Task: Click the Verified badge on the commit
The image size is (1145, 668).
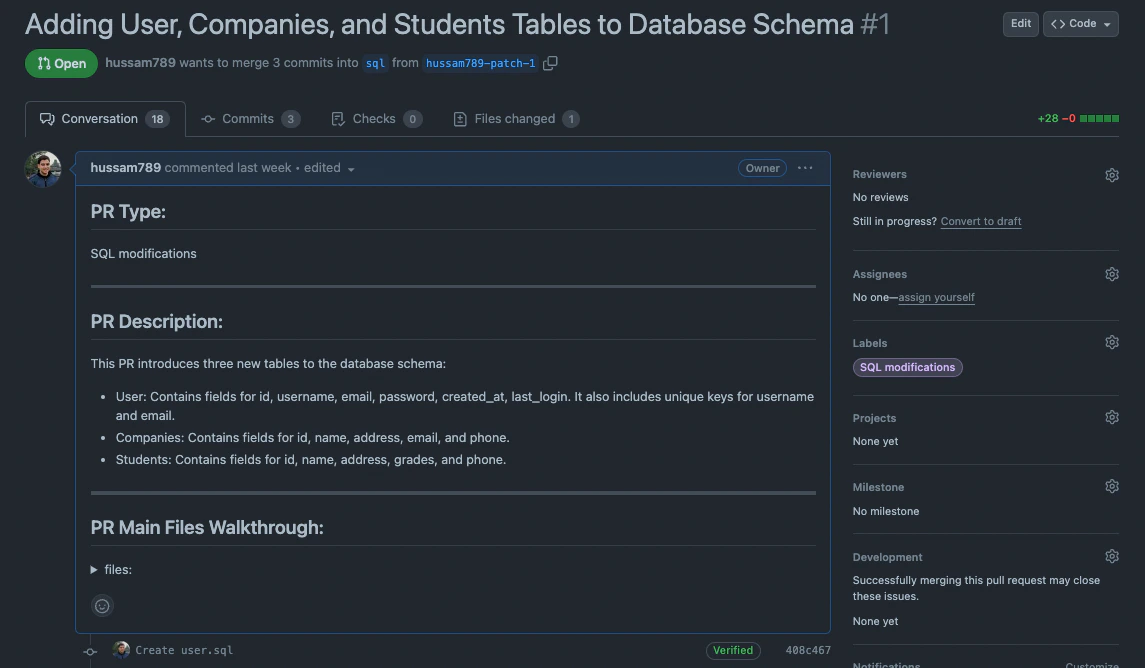Action: pyautogui.click(x=733, y=649)
